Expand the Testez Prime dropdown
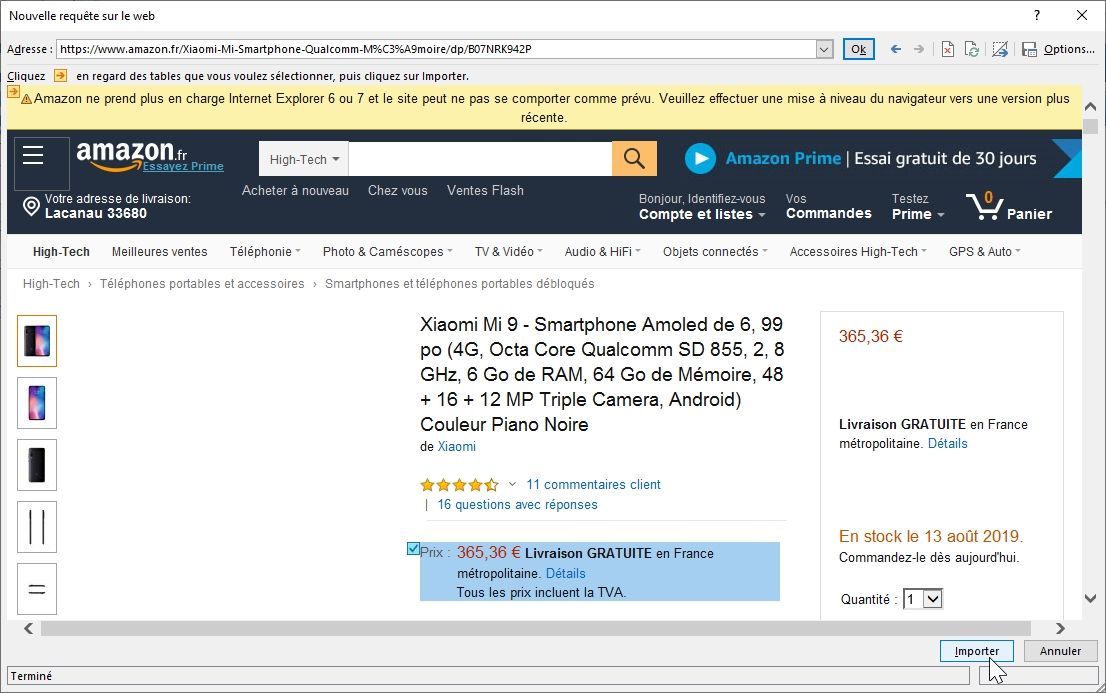 (x=918, y=207)
